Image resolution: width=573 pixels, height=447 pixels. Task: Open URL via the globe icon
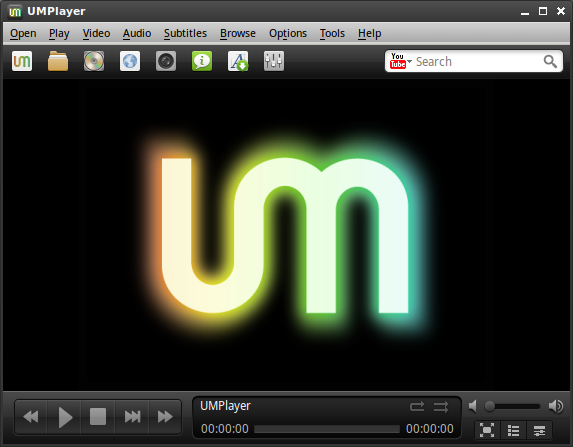pyautogui.click(x=130, y=61)
